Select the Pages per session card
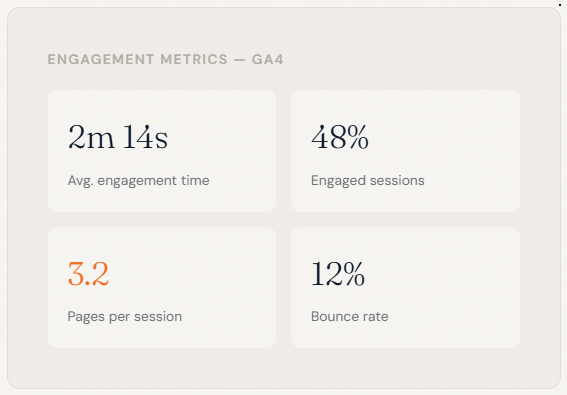Image resolution: width=567 pixels, height=395 pixels. click(162, 288)
